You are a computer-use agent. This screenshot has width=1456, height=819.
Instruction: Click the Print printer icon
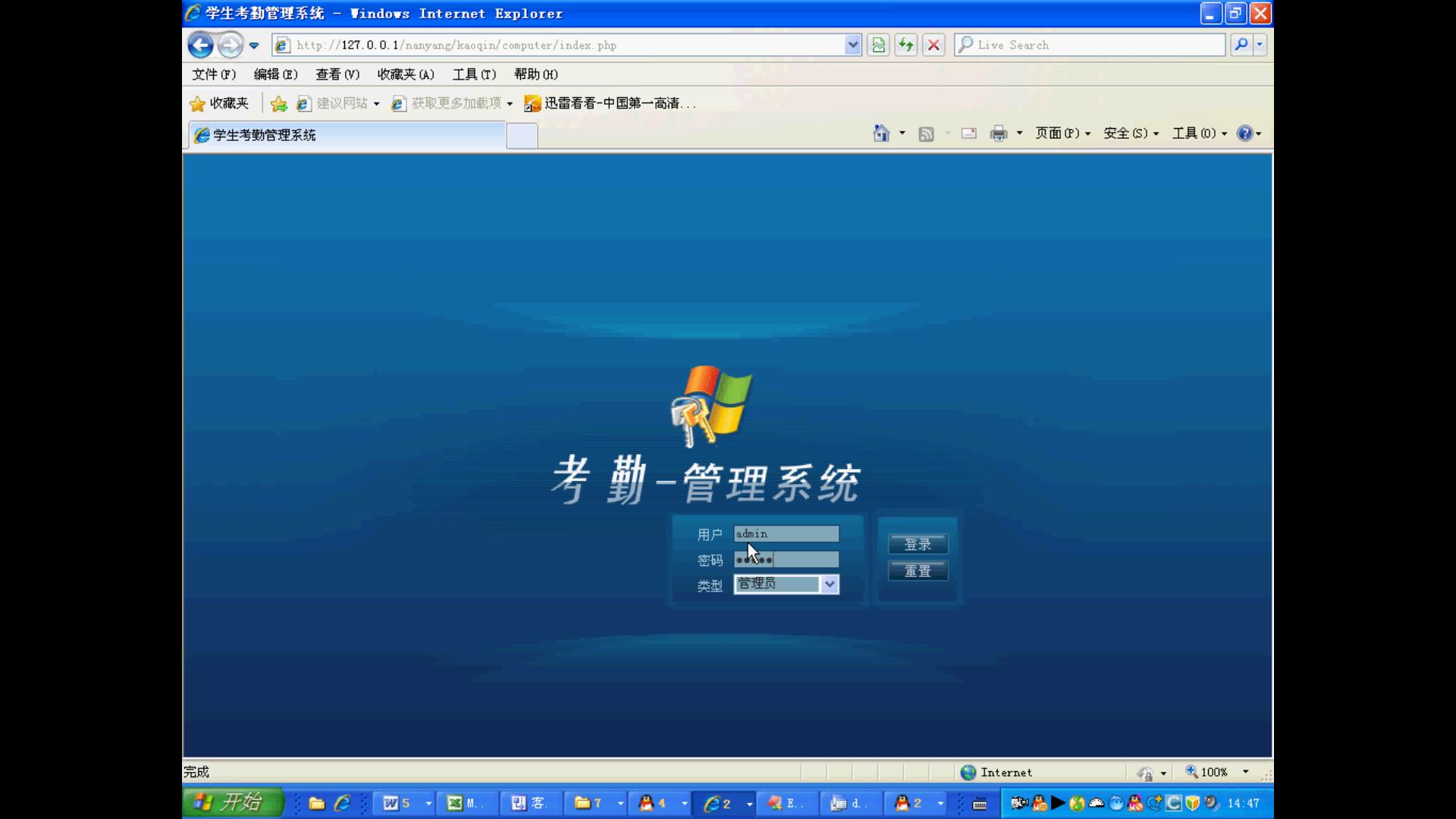[999, 133]
